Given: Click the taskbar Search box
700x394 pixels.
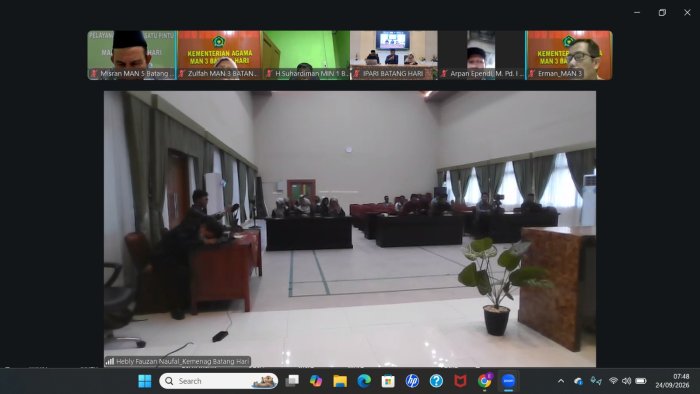Looking at the screenshot, I should click(219, 381).
